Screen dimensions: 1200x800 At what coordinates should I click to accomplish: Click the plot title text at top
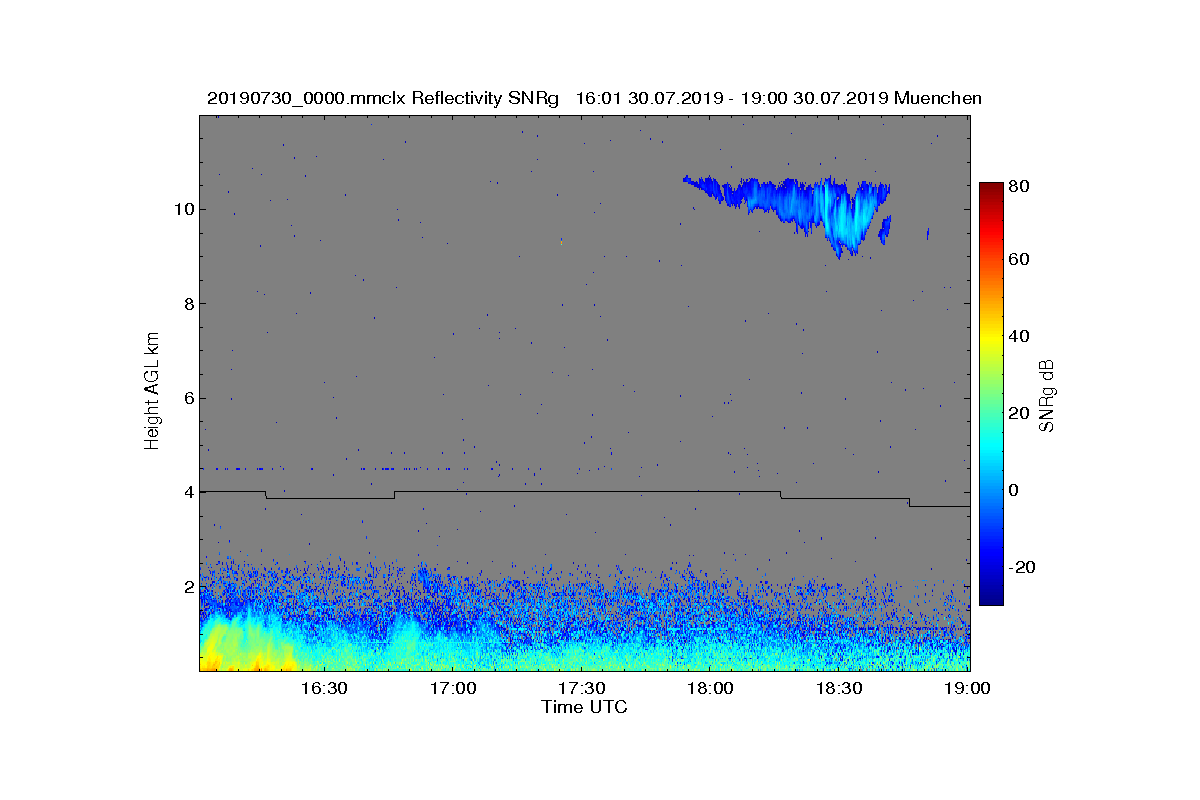[594, 98]
